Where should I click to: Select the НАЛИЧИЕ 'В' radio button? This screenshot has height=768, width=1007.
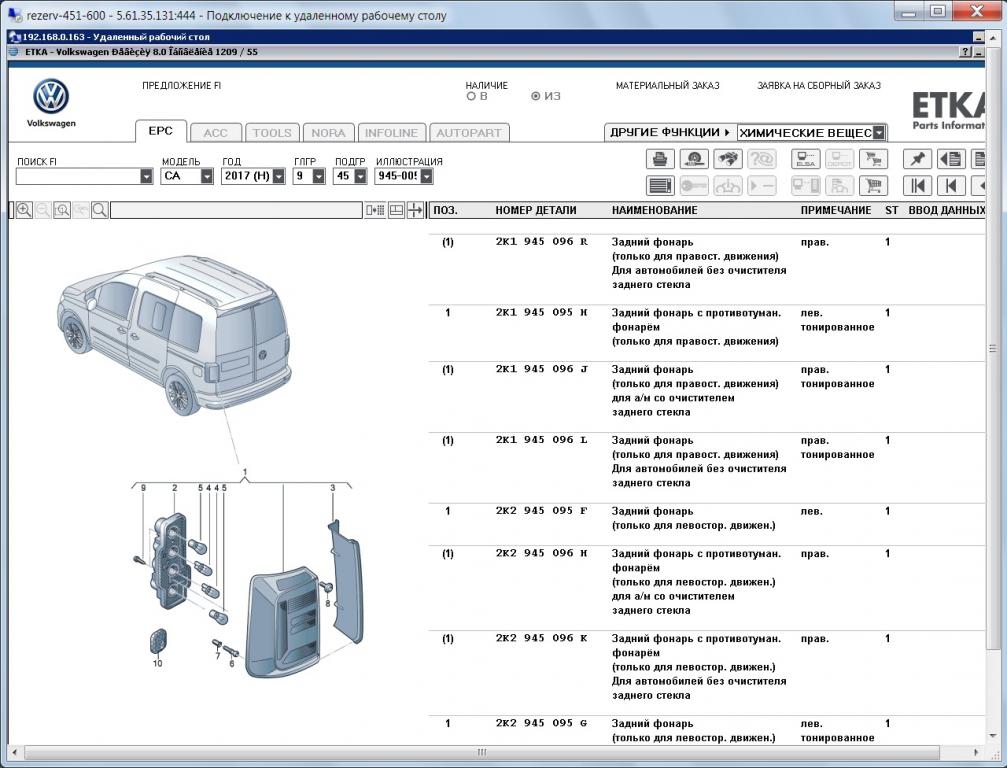point(471,96)
